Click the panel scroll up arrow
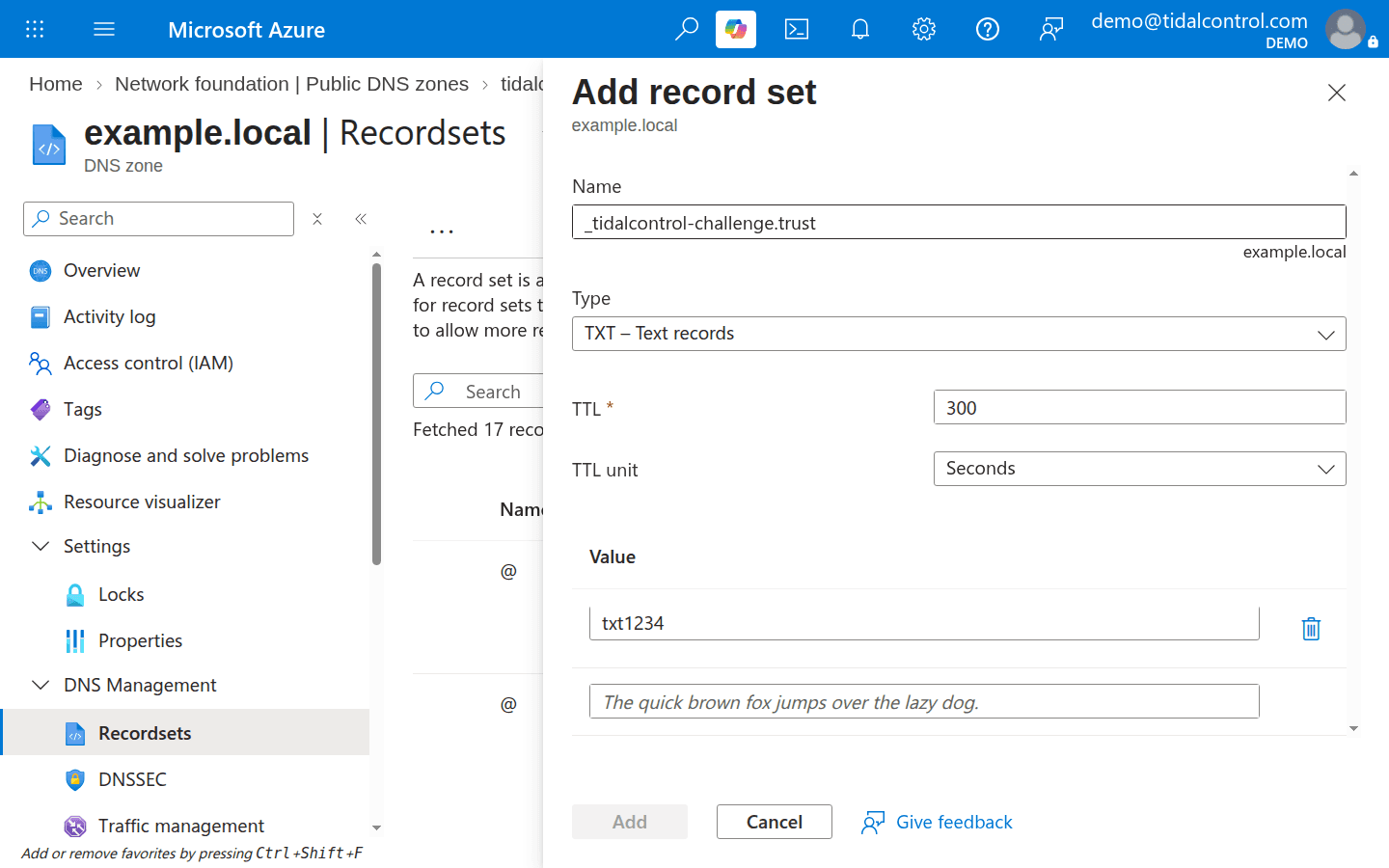Image resolution: width=1389 pixels, height=868 pixels. click(1353, 174)
